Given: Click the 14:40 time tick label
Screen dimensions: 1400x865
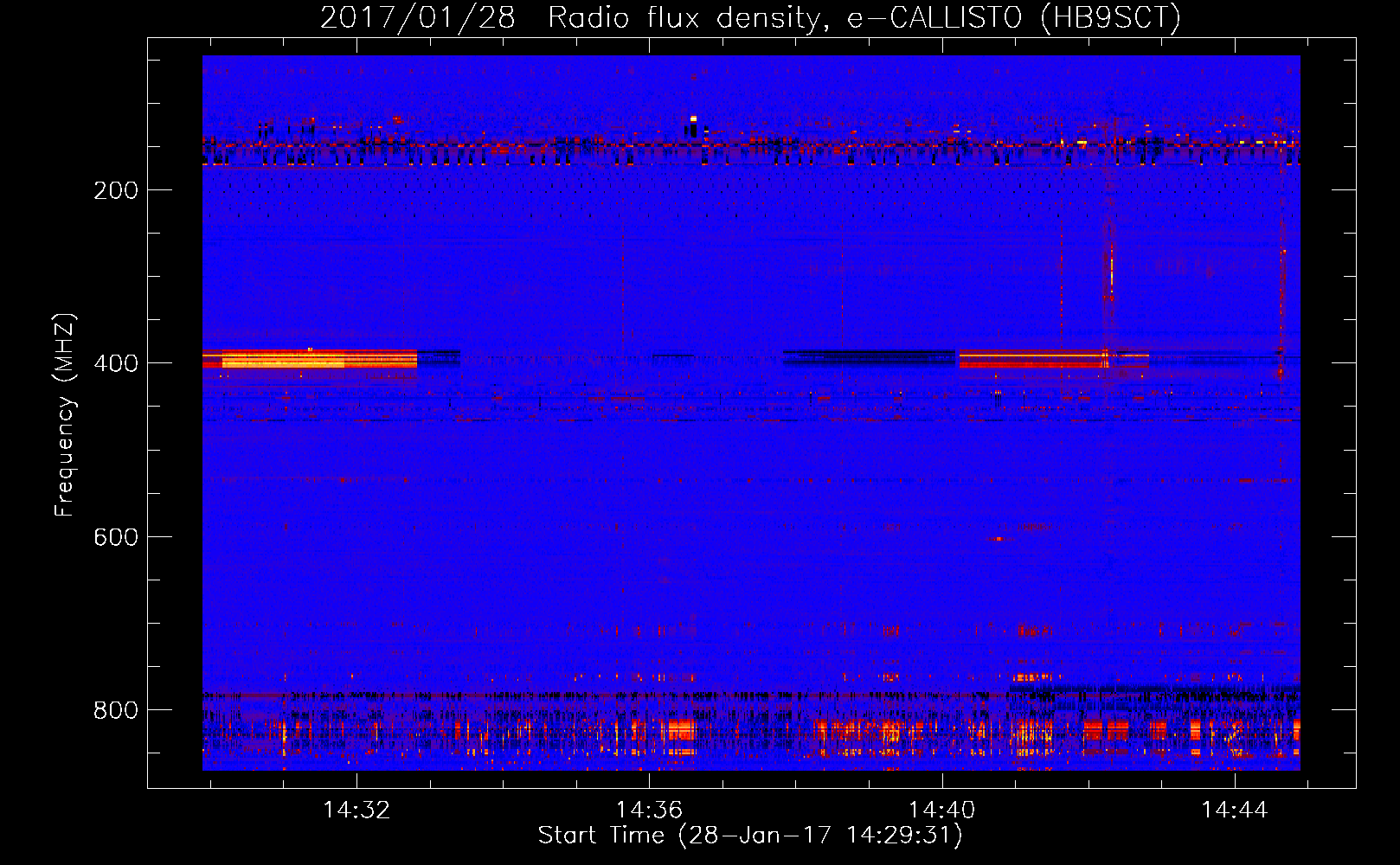Looking at the screenshot, I should point(941,810).
